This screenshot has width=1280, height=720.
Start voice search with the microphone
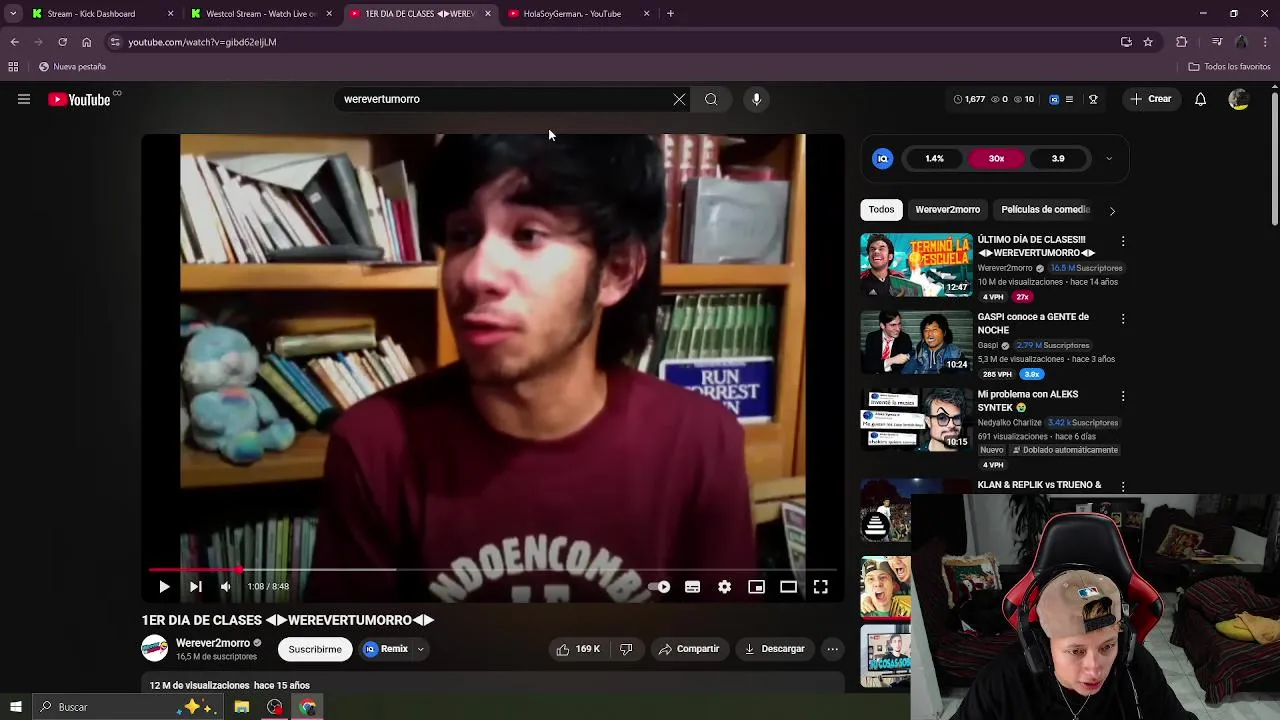pos(756,99)
